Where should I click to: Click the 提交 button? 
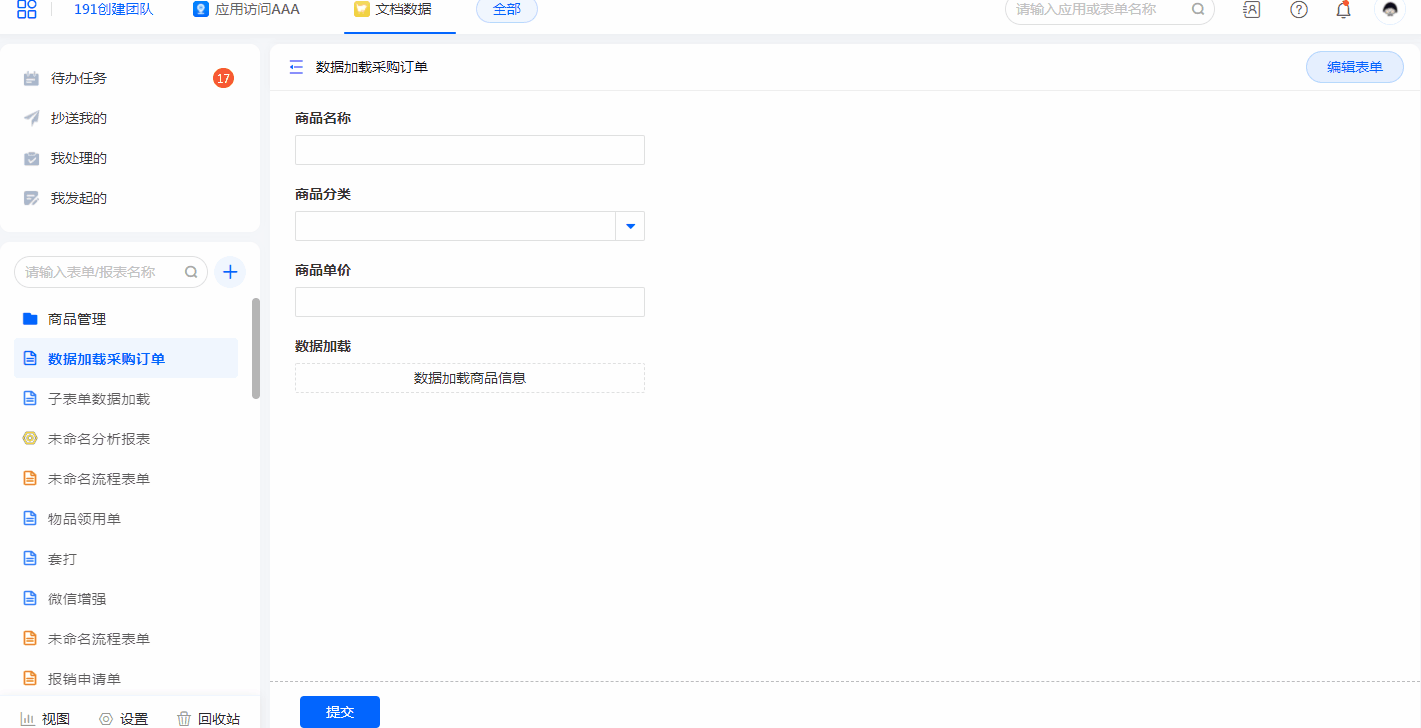point(340,711)
